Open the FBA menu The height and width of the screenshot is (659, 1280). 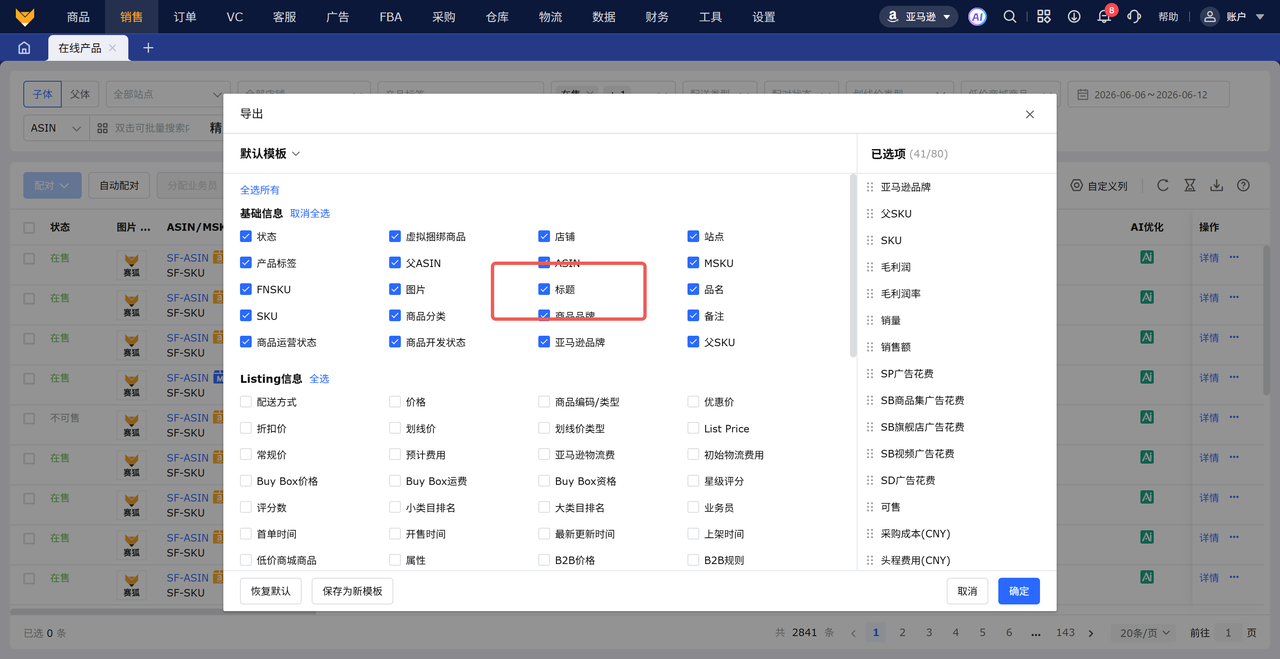390,17
